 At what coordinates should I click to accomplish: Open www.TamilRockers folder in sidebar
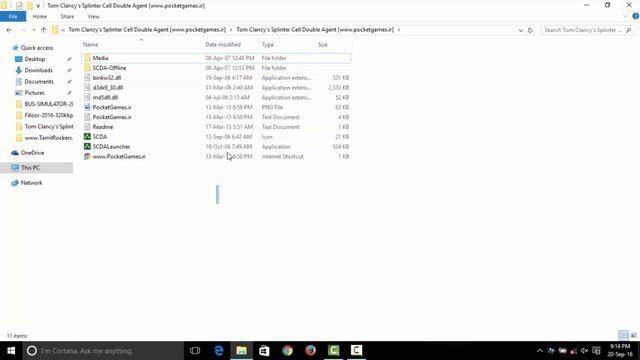click(x=44, y=138)
